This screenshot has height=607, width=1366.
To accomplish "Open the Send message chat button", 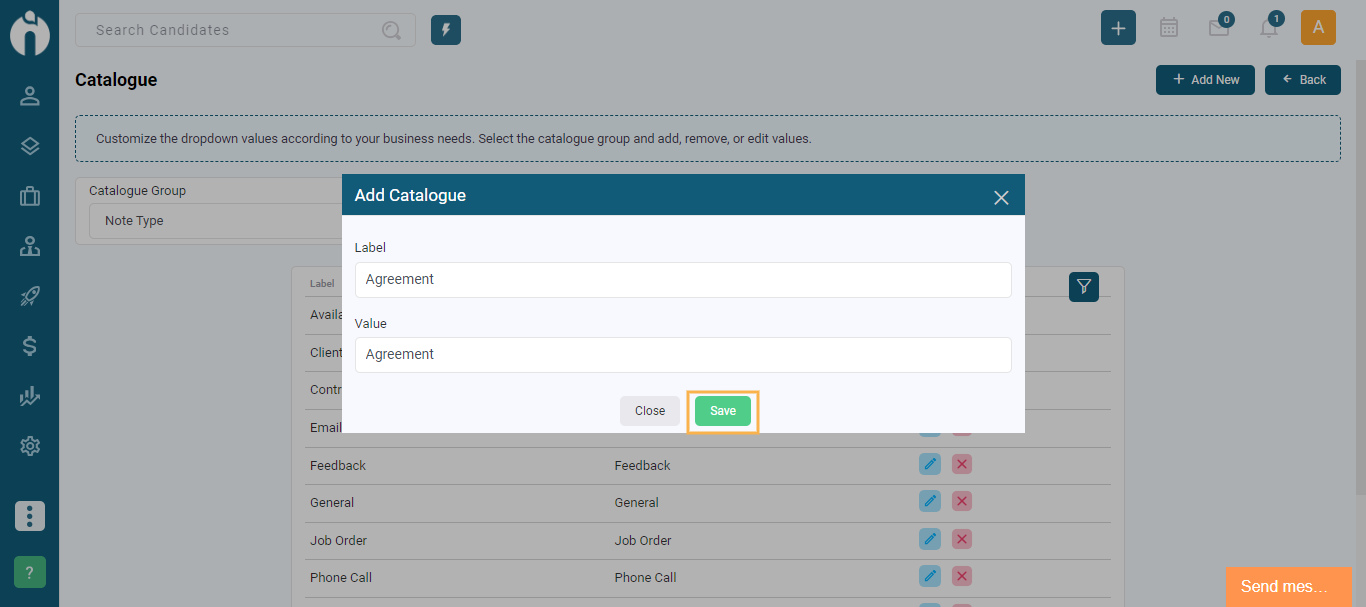I will (1288, 587).
